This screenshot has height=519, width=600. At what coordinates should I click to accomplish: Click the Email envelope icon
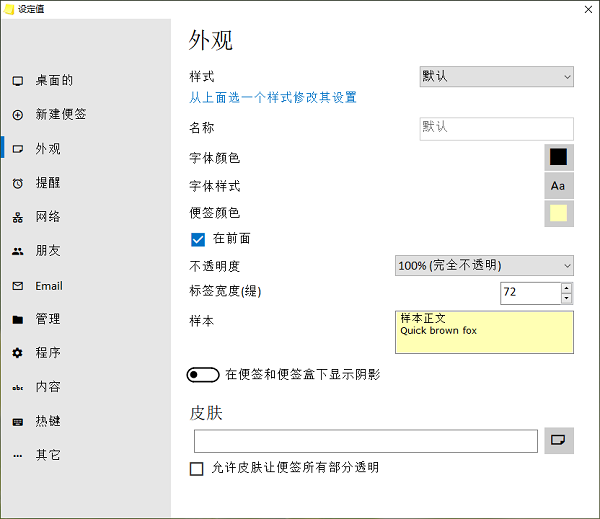point(17,286)
